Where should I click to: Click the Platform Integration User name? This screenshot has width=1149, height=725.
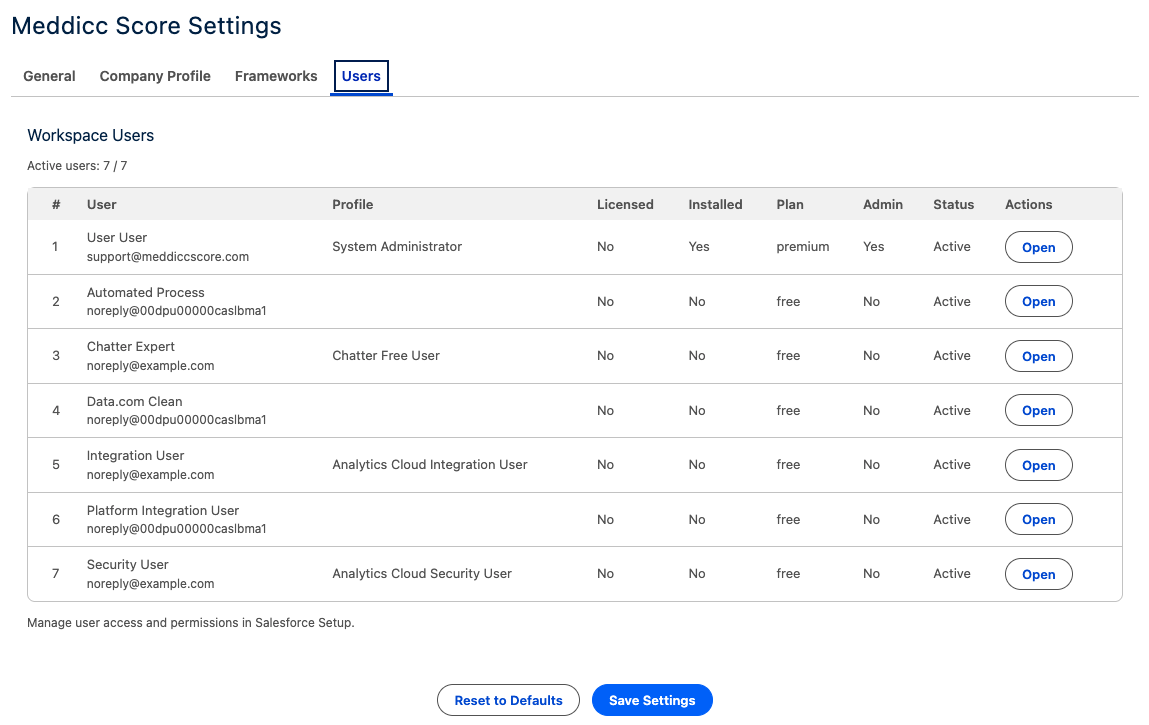pos(163,511)
